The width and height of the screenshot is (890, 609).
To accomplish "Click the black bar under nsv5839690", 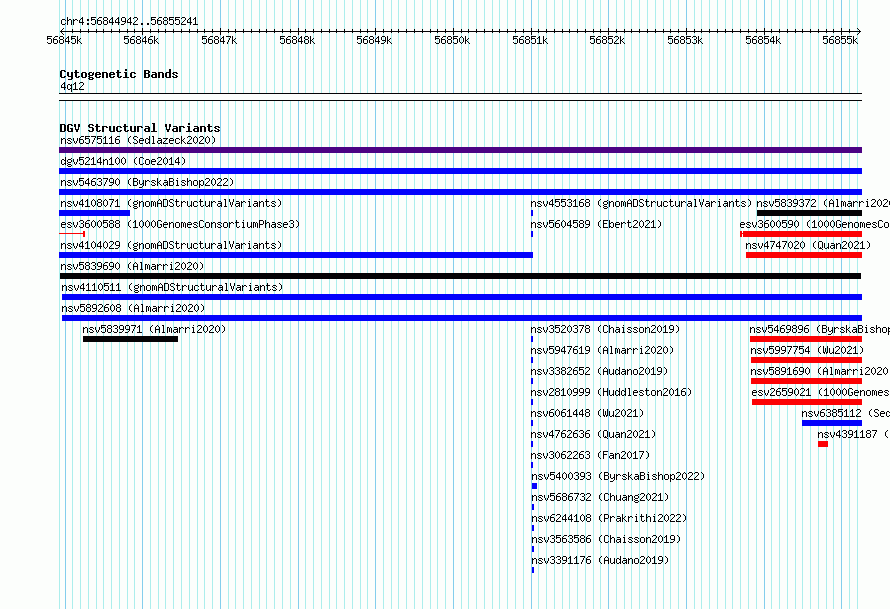I will click(460, 276).
